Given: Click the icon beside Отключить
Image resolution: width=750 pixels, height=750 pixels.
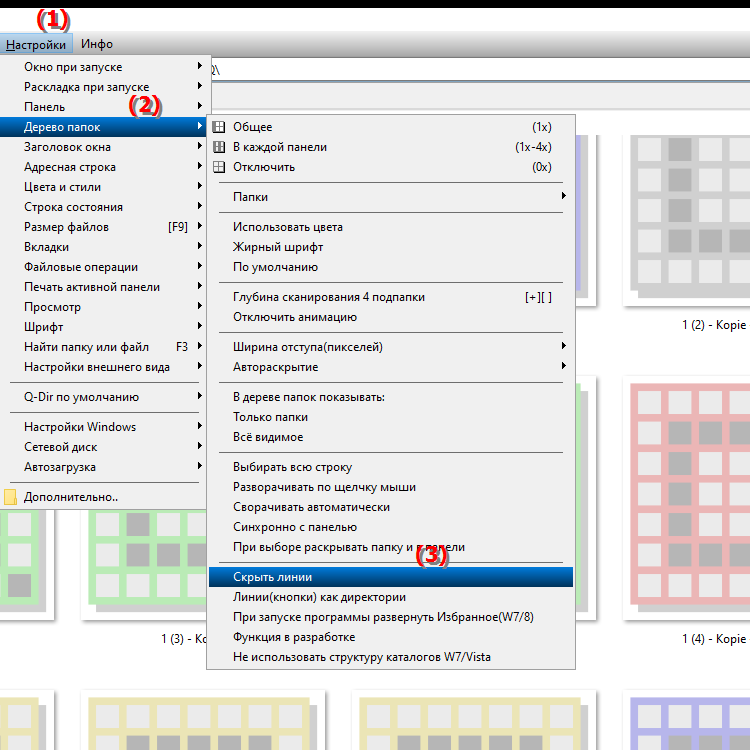Looking at the screenshot, I should (219, 167).
